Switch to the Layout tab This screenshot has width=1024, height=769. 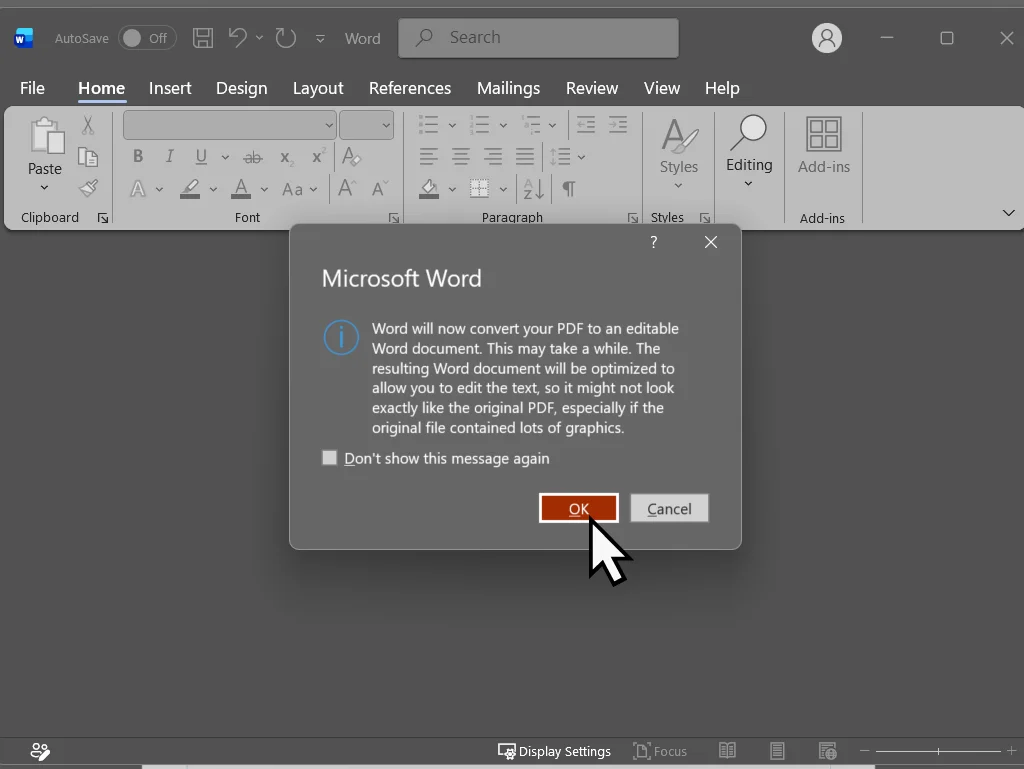318,88
